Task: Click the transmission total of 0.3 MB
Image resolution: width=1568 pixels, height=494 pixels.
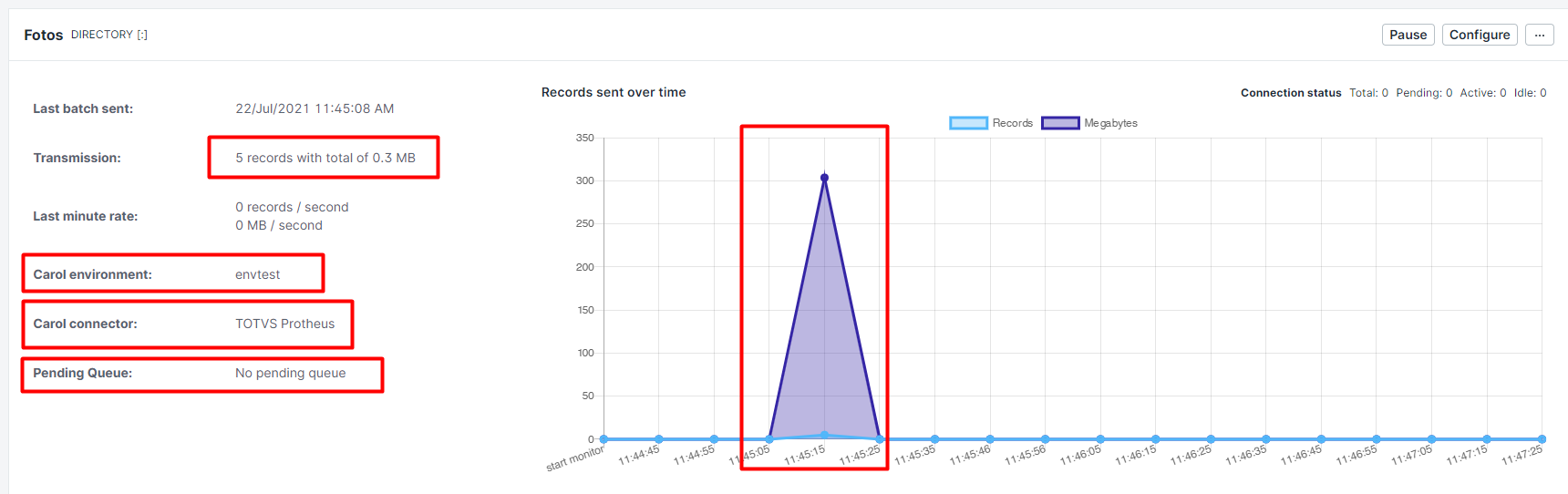Action: tap(325, 158)
